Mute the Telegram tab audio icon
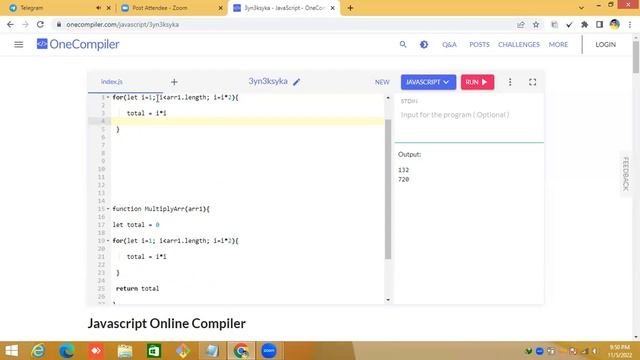The width and height of the screenshot is (640, 360). point(98,8)
